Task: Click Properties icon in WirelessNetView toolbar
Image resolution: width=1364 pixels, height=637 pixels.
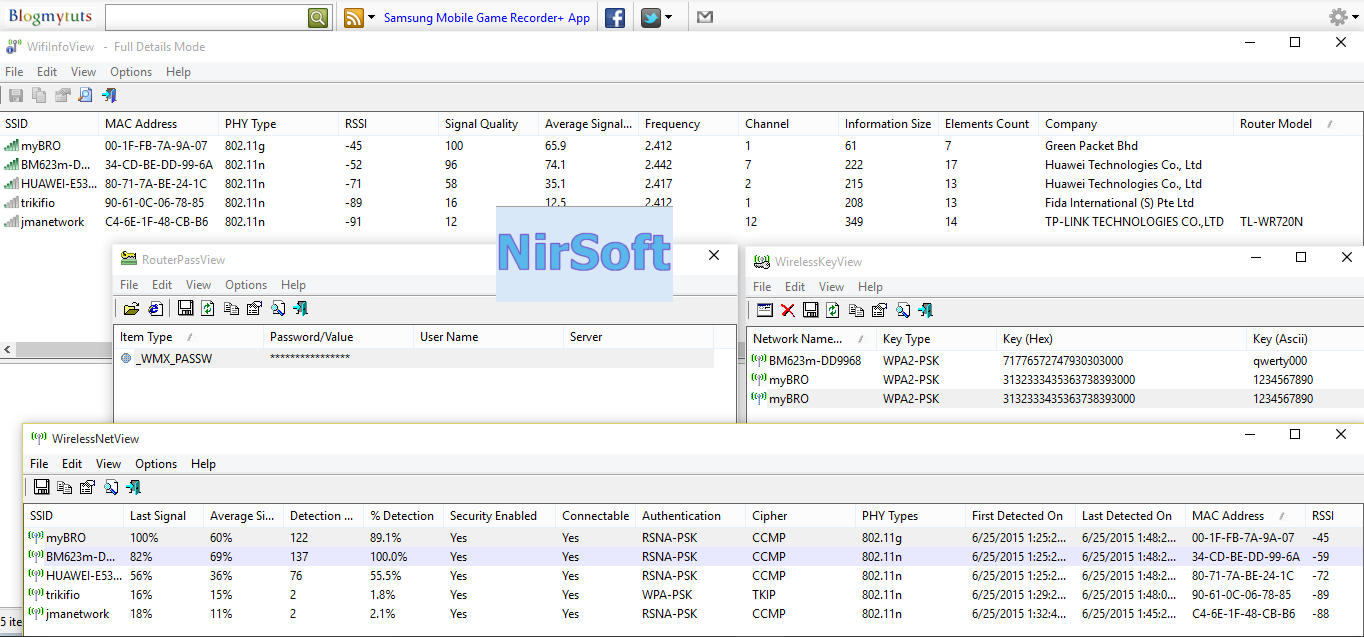Action: [x=87, y=487]
